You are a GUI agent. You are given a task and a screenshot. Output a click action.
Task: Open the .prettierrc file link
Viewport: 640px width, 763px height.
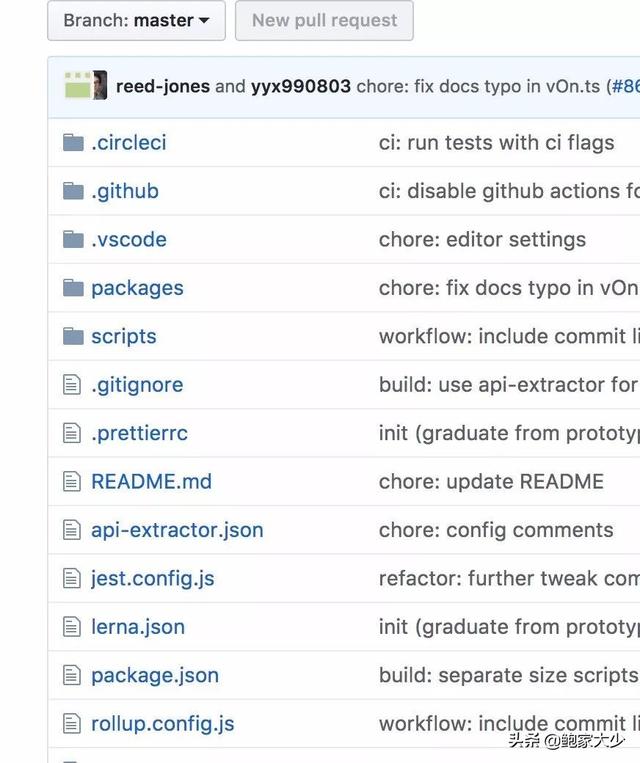point(140,433)
